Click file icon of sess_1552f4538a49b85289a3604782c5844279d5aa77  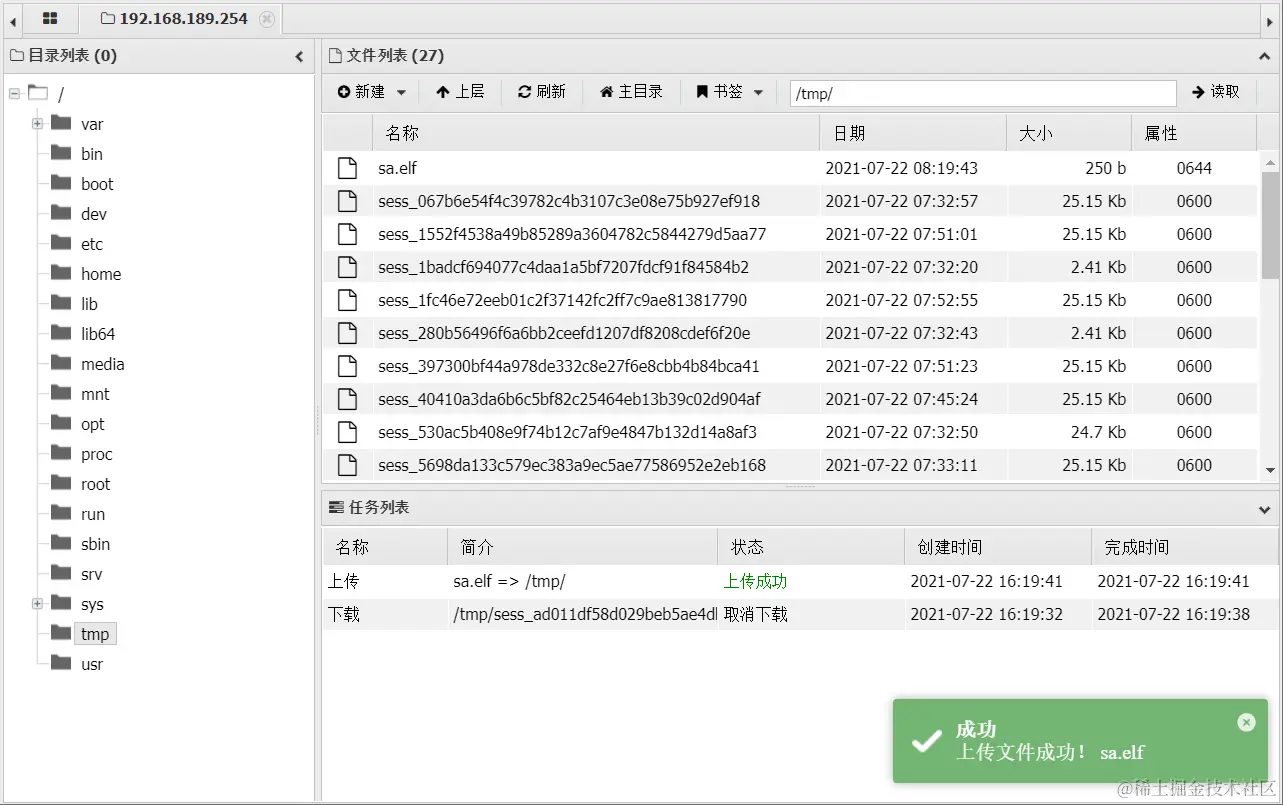point(347,234)
